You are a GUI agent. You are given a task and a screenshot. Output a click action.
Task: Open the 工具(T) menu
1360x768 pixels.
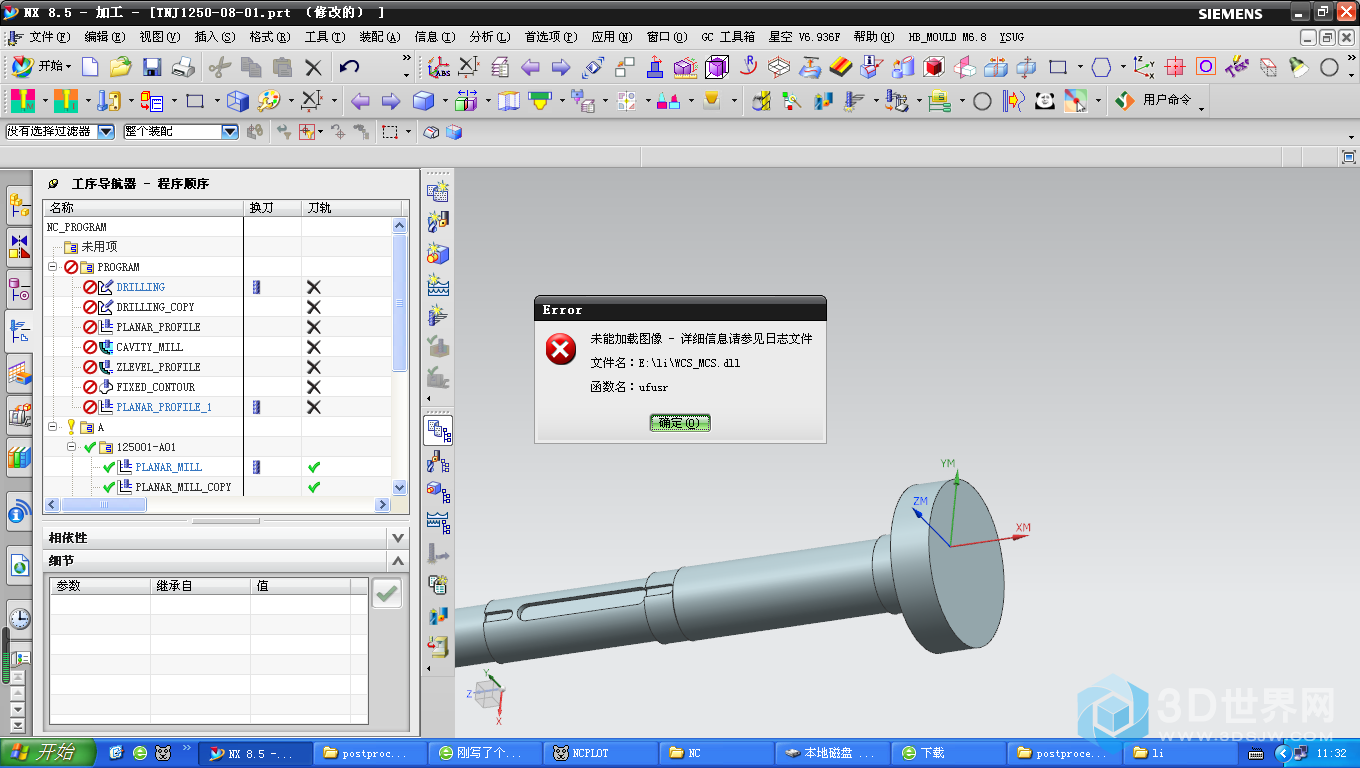pyautogui.click(x=325, y=37)
